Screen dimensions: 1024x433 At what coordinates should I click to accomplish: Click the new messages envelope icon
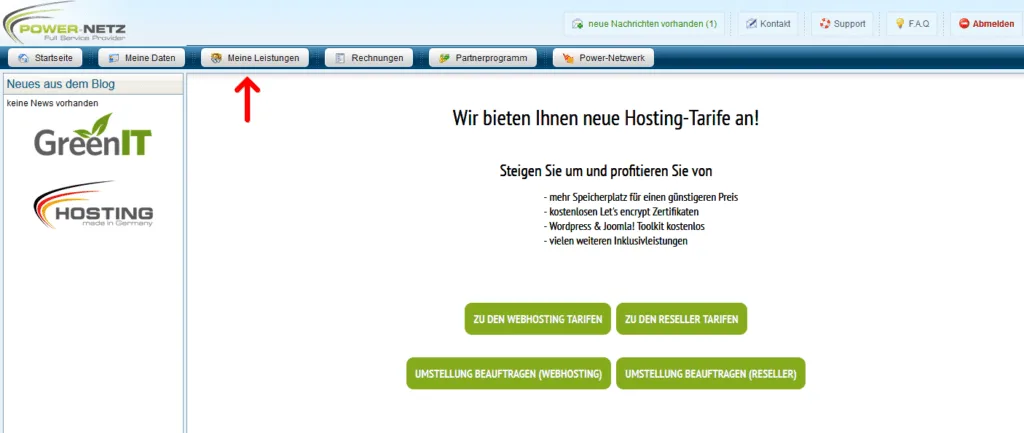tap(577, 24)
